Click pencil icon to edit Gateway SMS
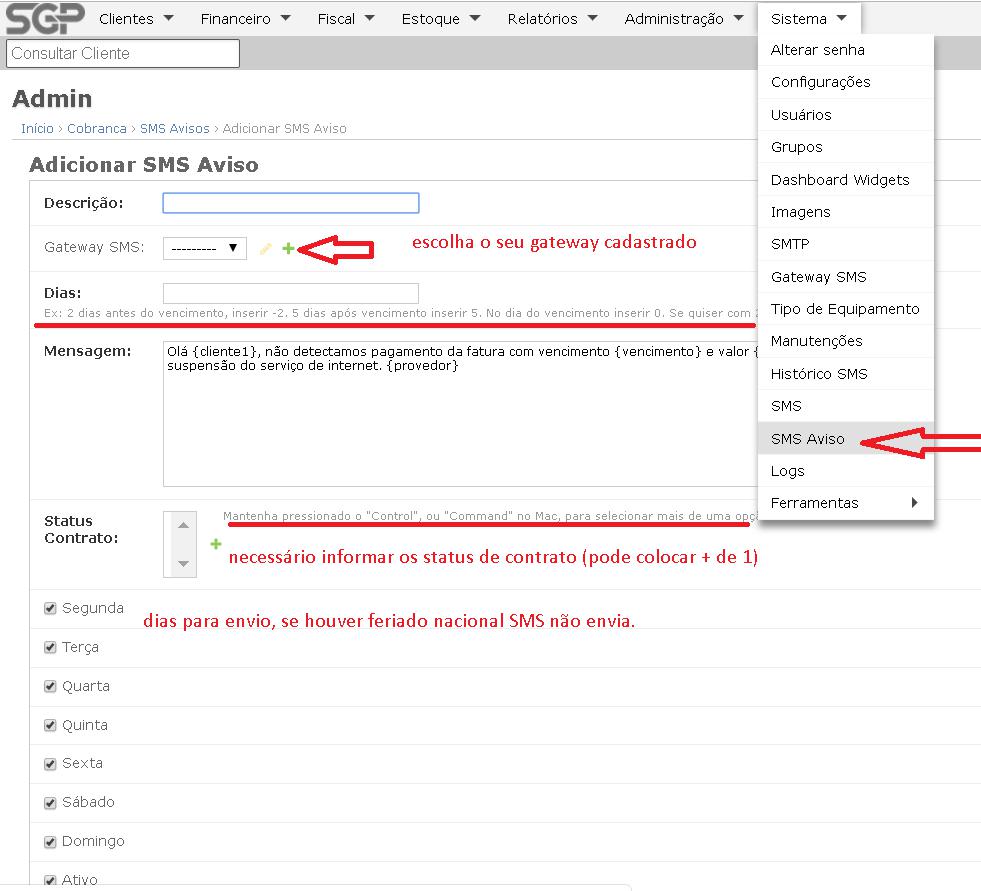Image resolution: width=981 pixels, height=891 pixels. tap(265, 249)
